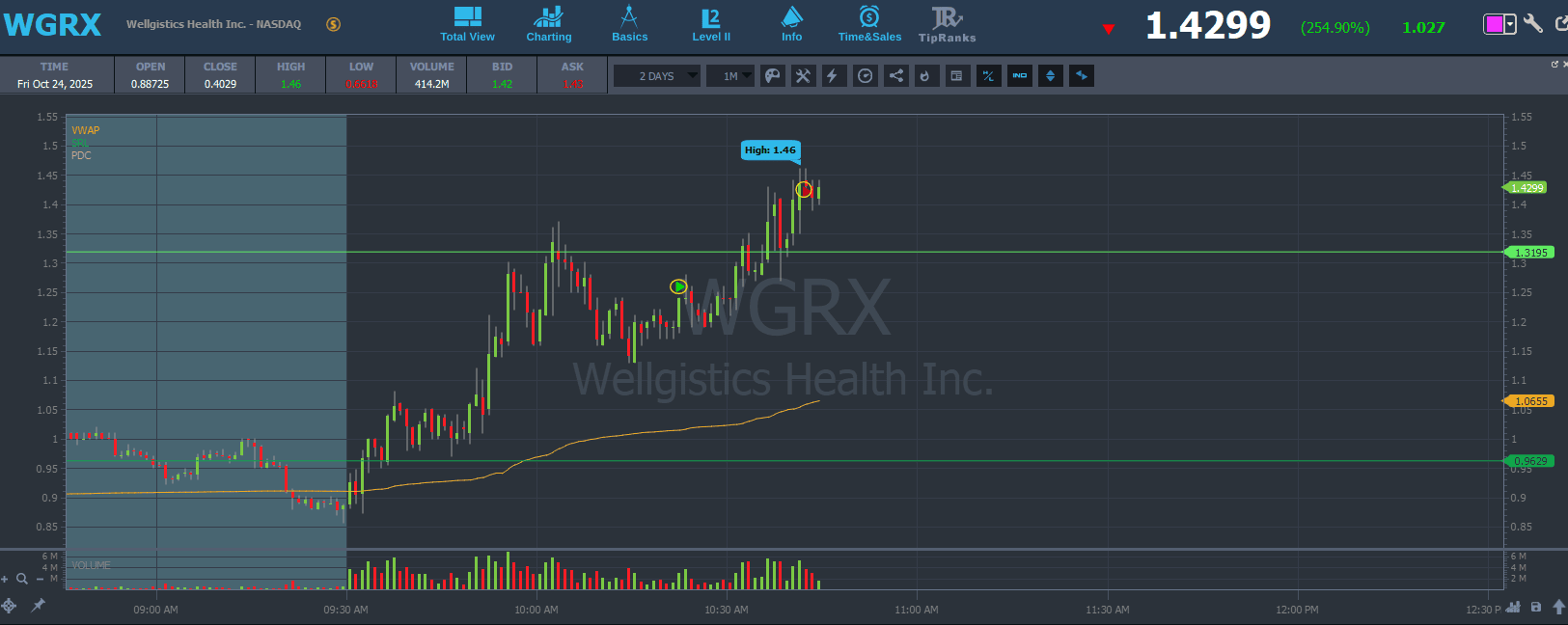Image resolution: width=1568 pixels, height=625 pixels.
Task: Open the Basics tab
Action: click(629, 24)
